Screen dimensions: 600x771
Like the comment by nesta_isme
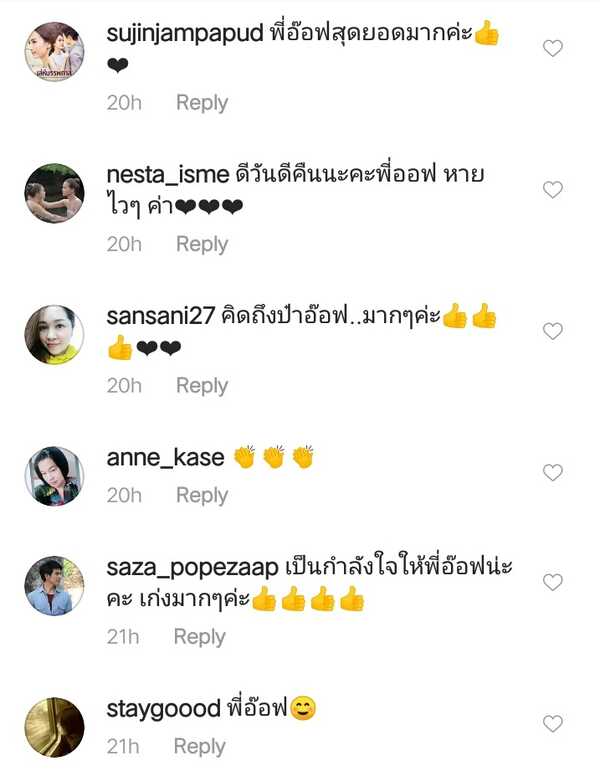point(552,190)
